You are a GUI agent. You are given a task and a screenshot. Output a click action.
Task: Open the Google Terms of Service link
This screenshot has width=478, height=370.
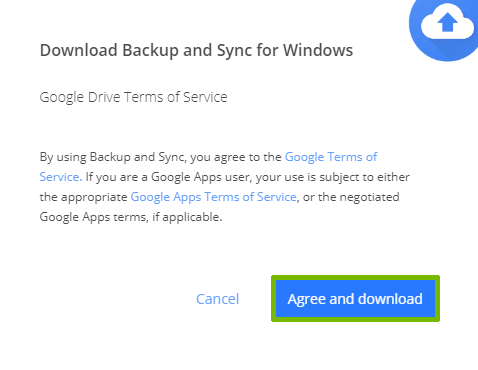point(331,157)
